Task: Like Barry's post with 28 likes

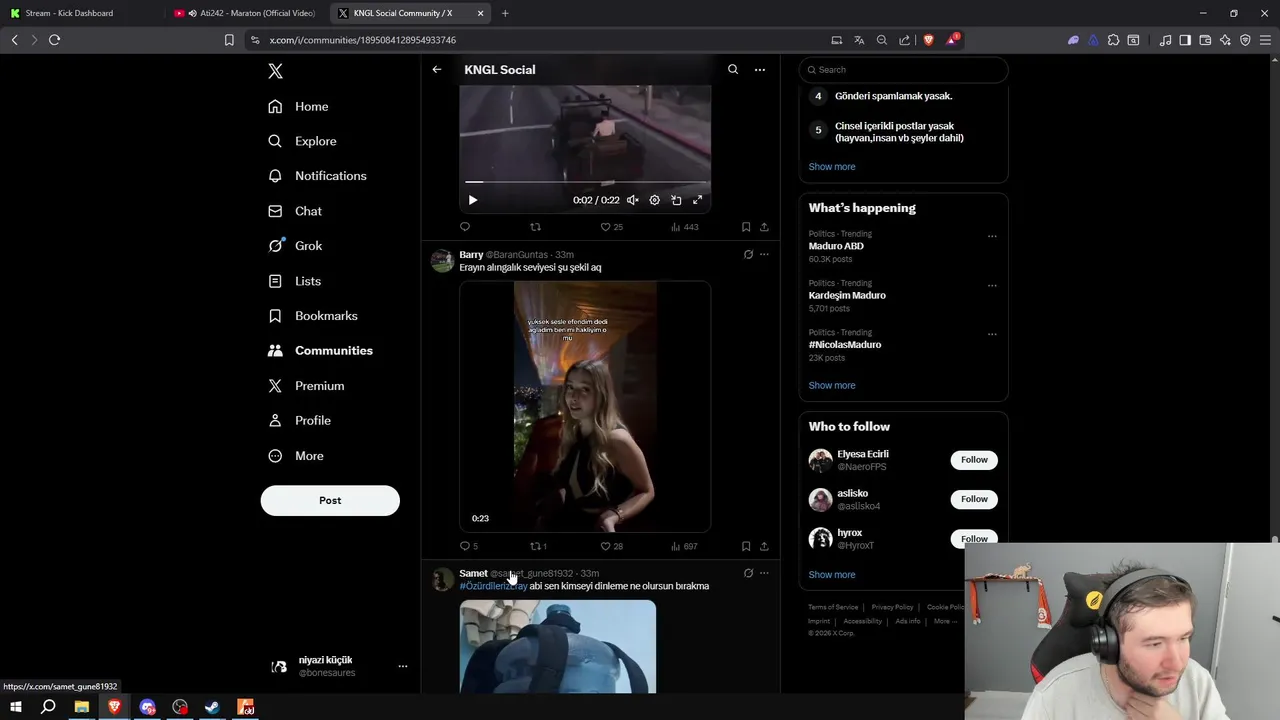Action: [611, 546]
